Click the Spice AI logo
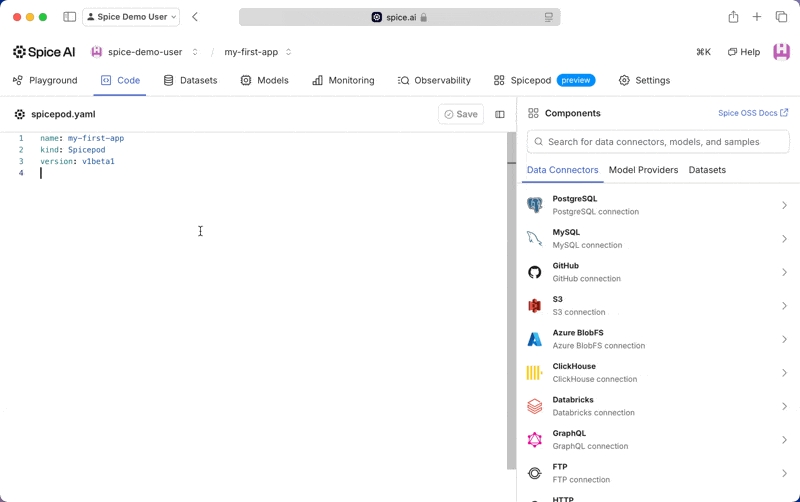Image resolution: width=800 pixels, height=502 pixels. click(x=44, y=52)
